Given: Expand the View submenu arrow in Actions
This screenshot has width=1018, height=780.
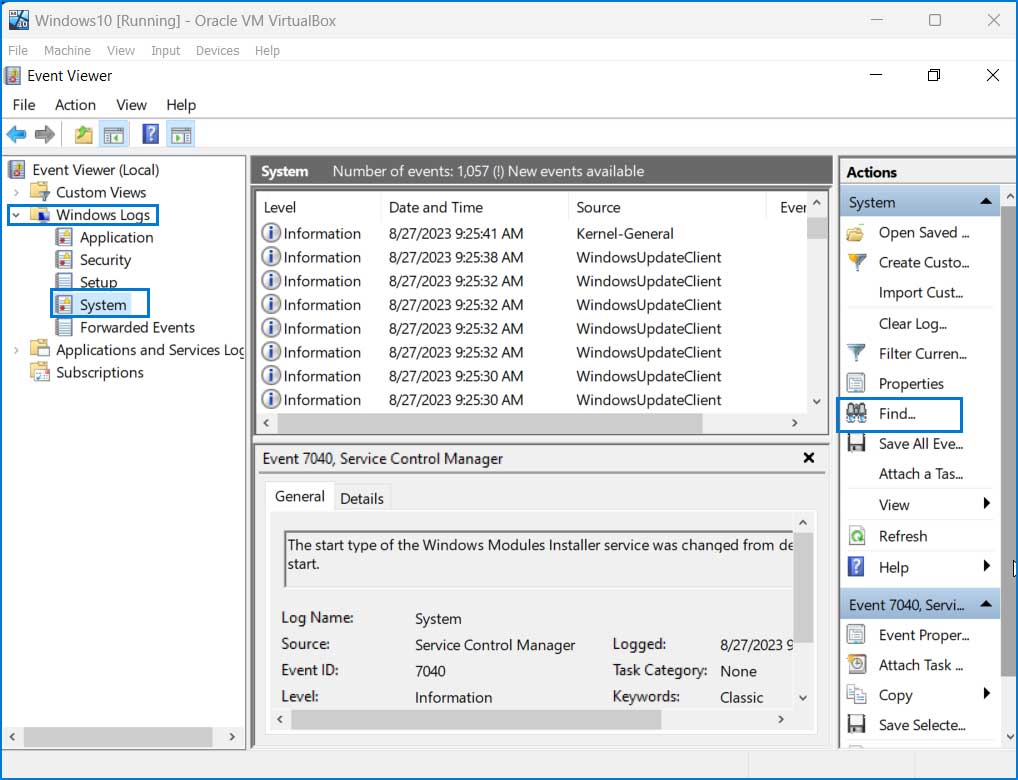Looking at the screenshot, I should [986, 504].
